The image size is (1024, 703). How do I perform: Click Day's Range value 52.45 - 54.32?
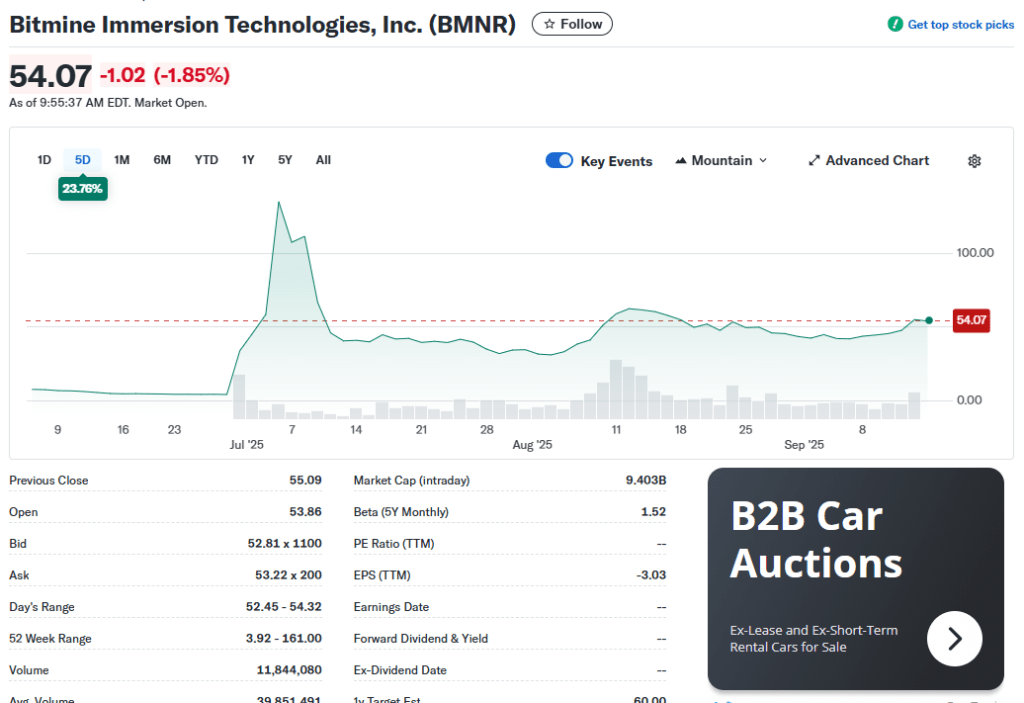point(283,607)
